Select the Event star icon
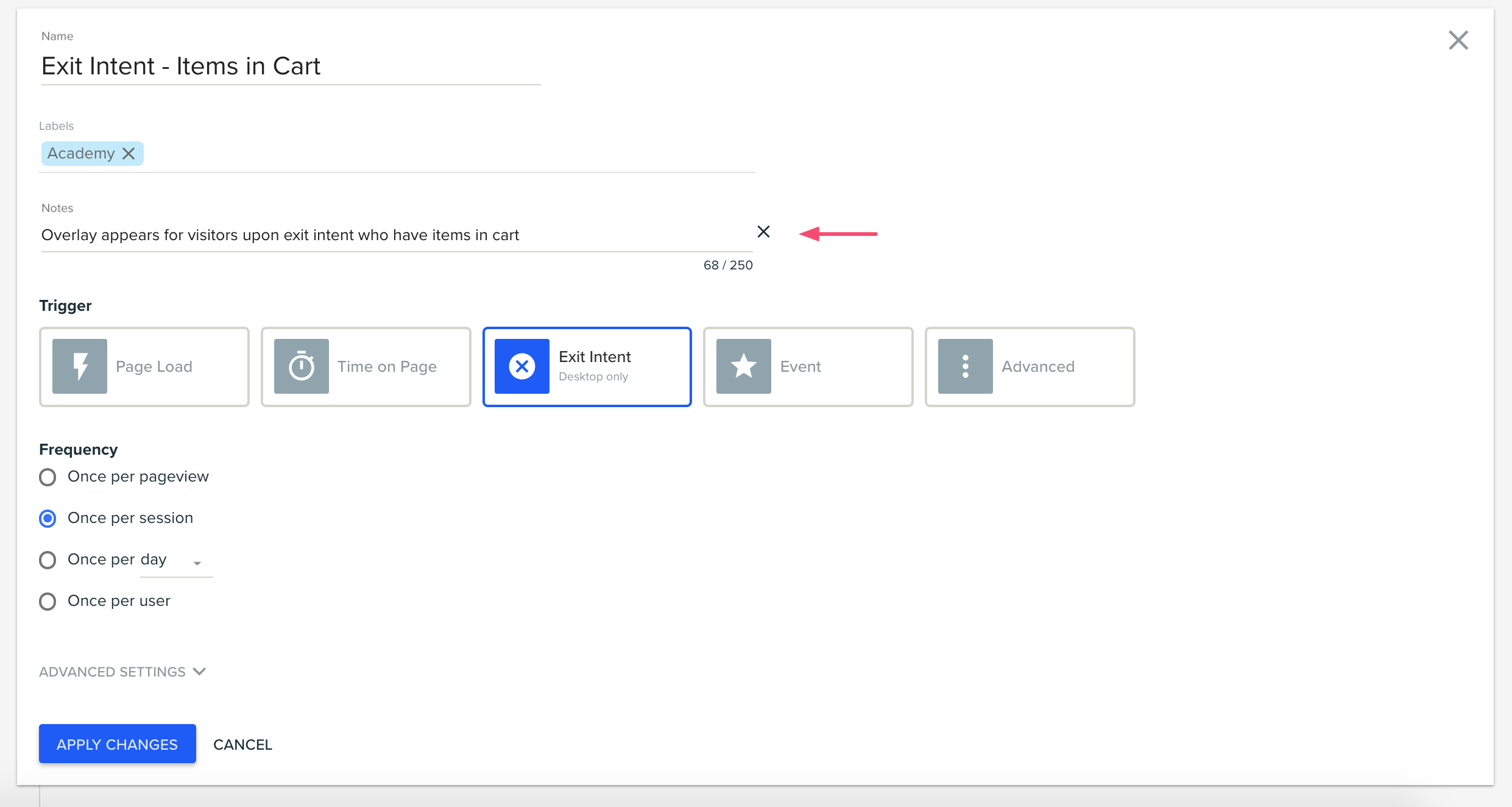The height and width of the screenshot is (807, 1512). point(744,366)
